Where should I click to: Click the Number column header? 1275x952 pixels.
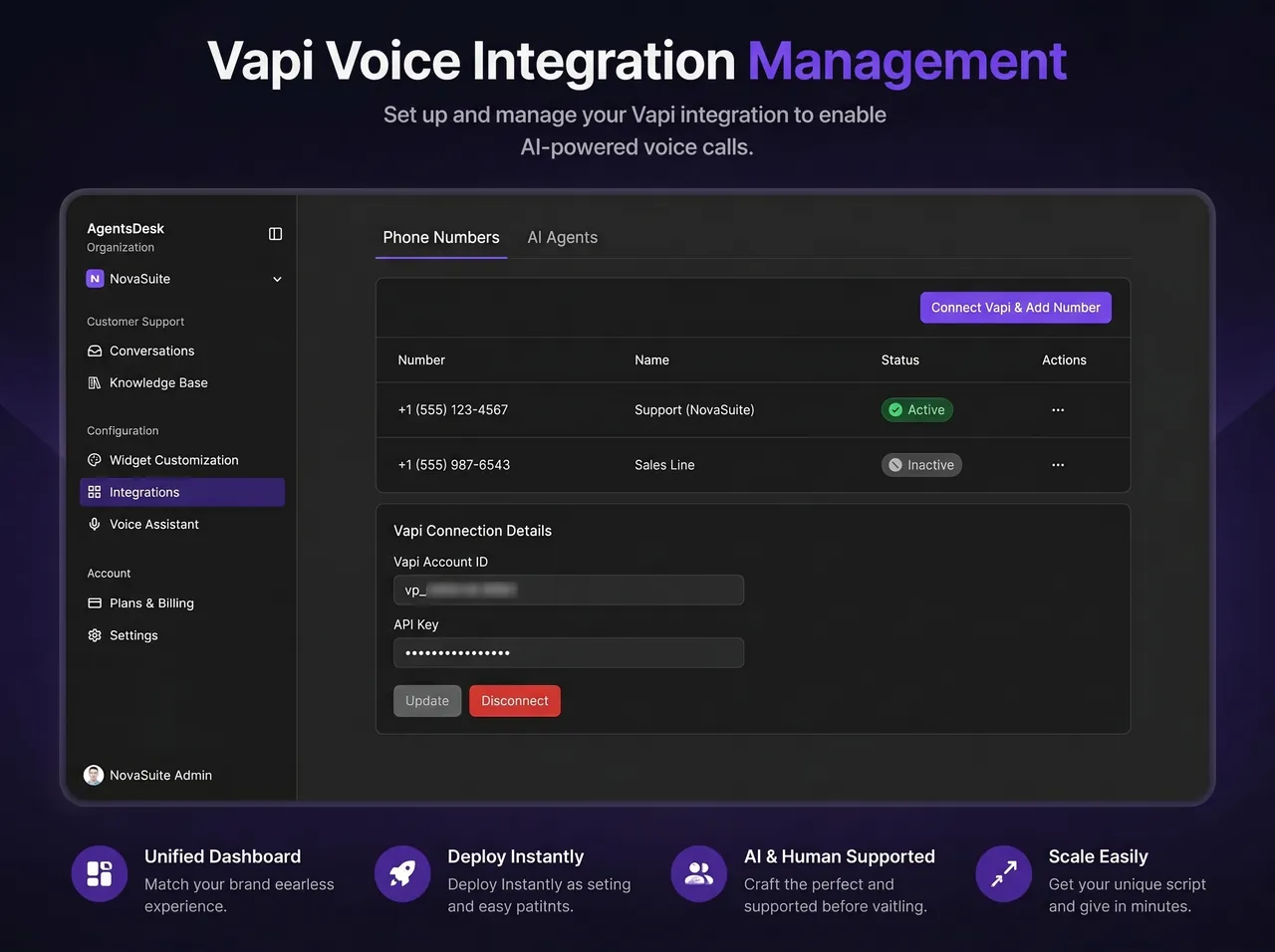(x=421, y=360)
